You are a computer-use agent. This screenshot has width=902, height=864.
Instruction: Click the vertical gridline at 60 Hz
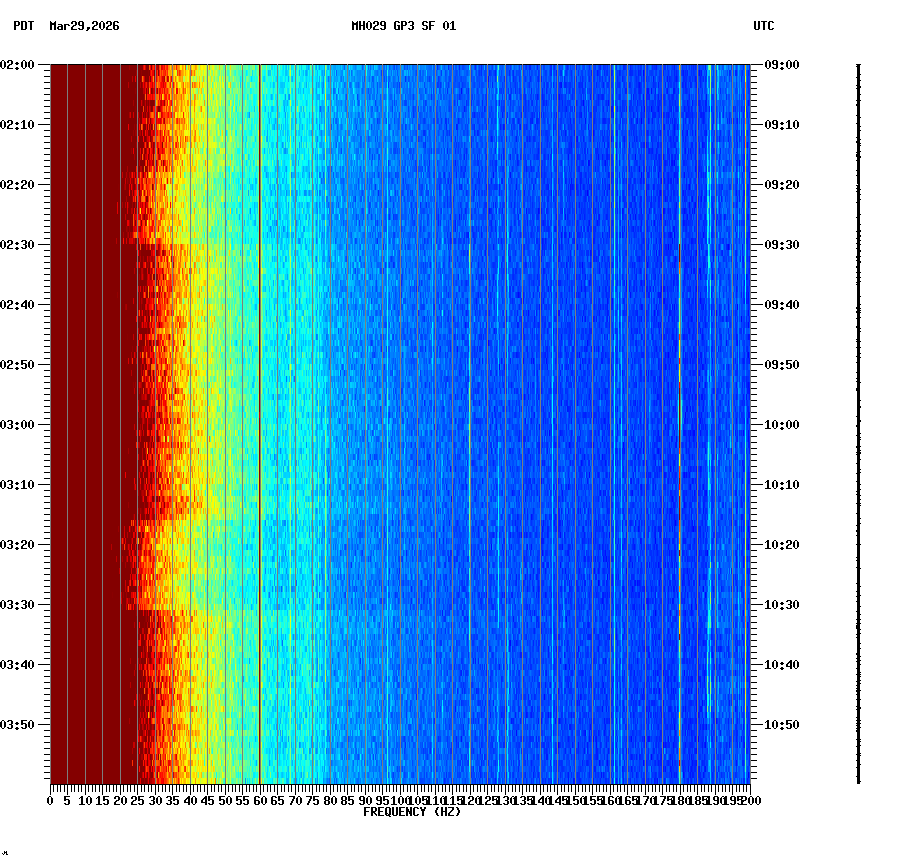tap(259, 400)
